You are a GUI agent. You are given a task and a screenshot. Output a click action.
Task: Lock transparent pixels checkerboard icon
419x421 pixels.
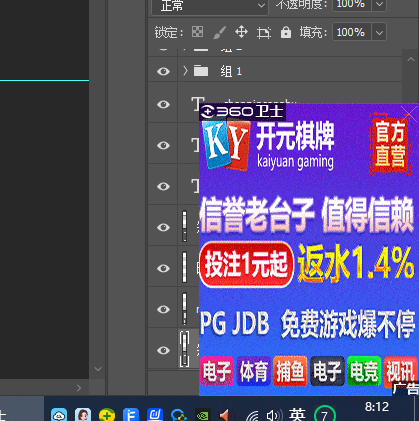tap(198, 32)
